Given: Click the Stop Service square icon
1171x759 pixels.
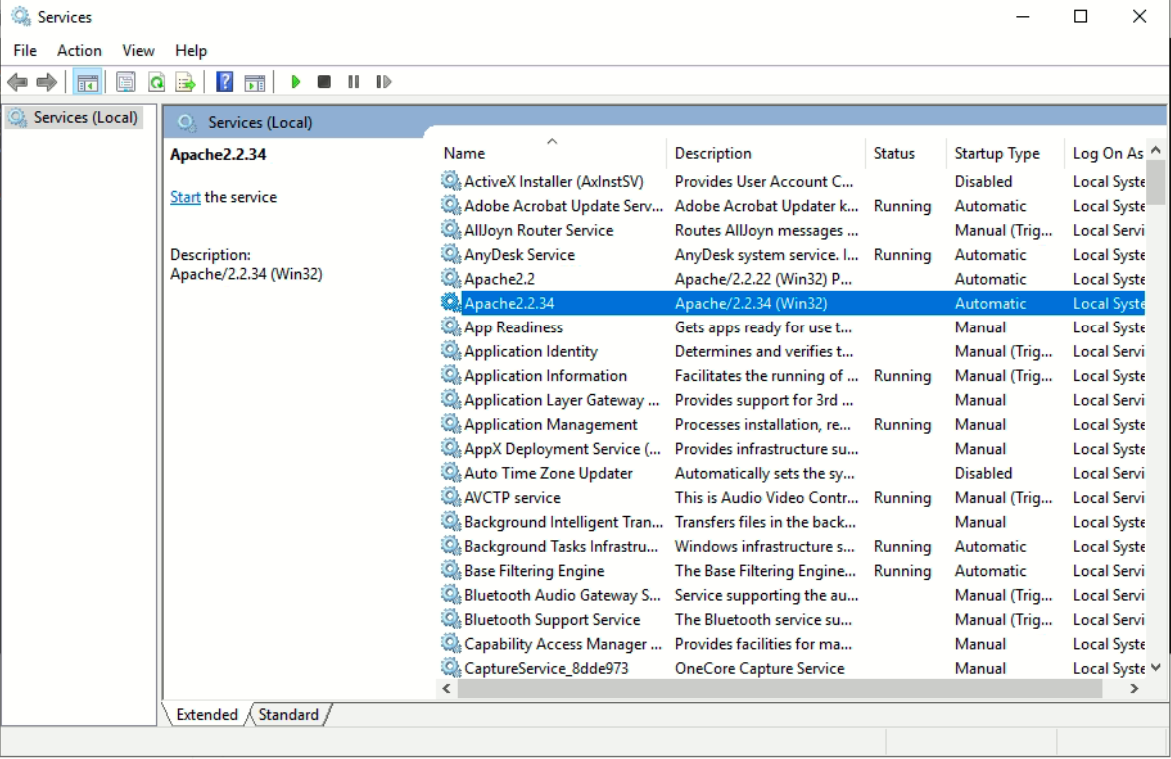Looking at the screenshot, I should [324, 82].
